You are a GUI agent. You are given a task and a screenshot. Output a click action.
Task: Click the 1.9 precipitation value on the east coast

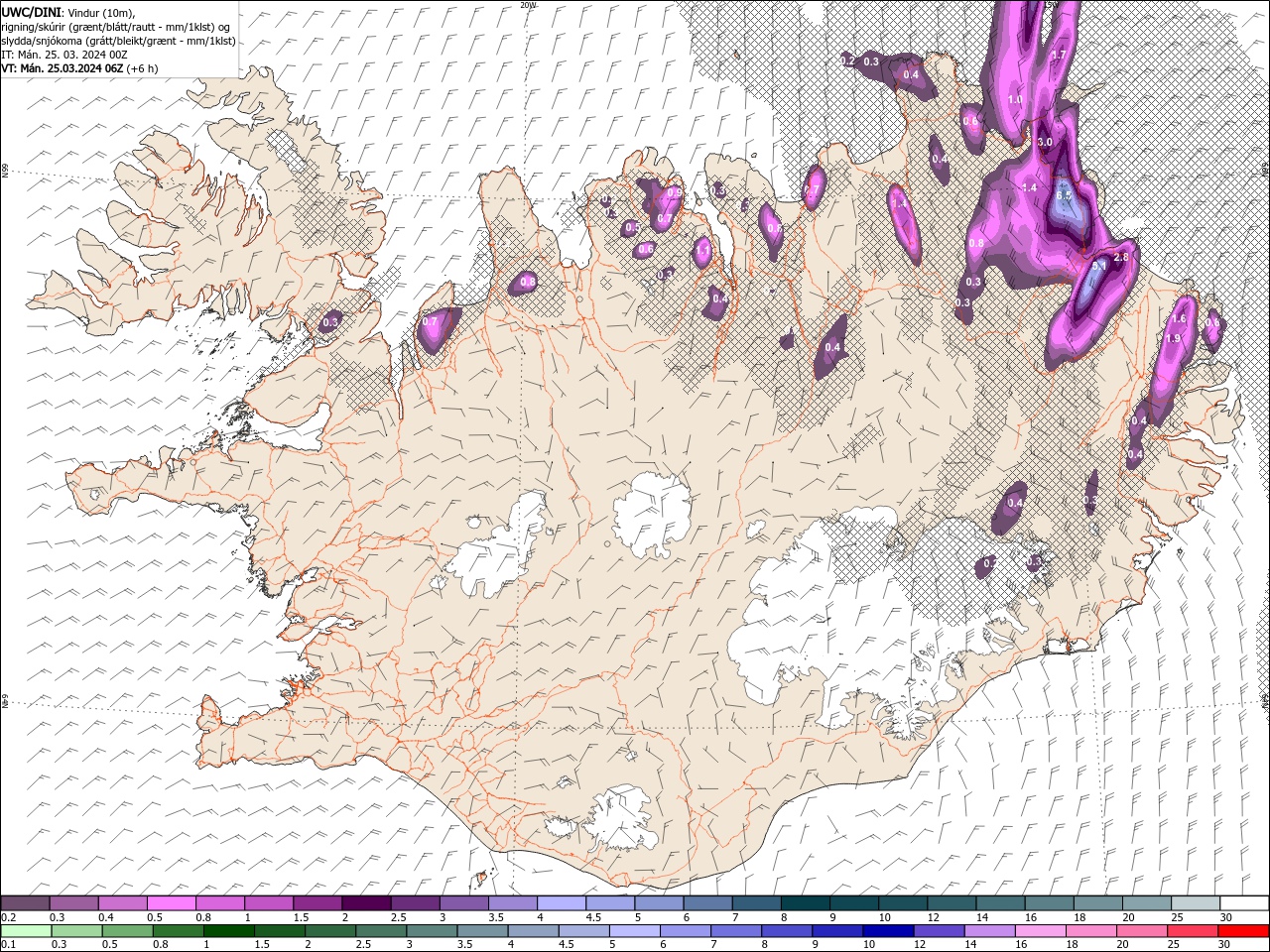[x=1172, y=338]
